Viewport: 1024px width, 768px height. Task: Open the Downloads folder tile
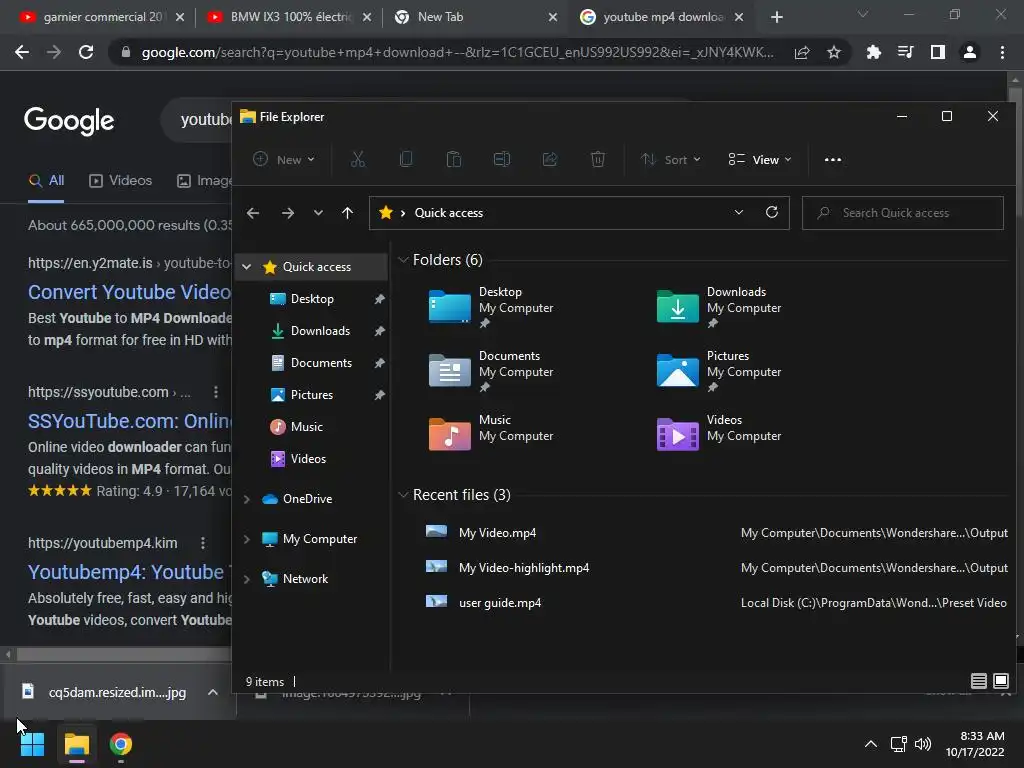click(x=719, y=307)
